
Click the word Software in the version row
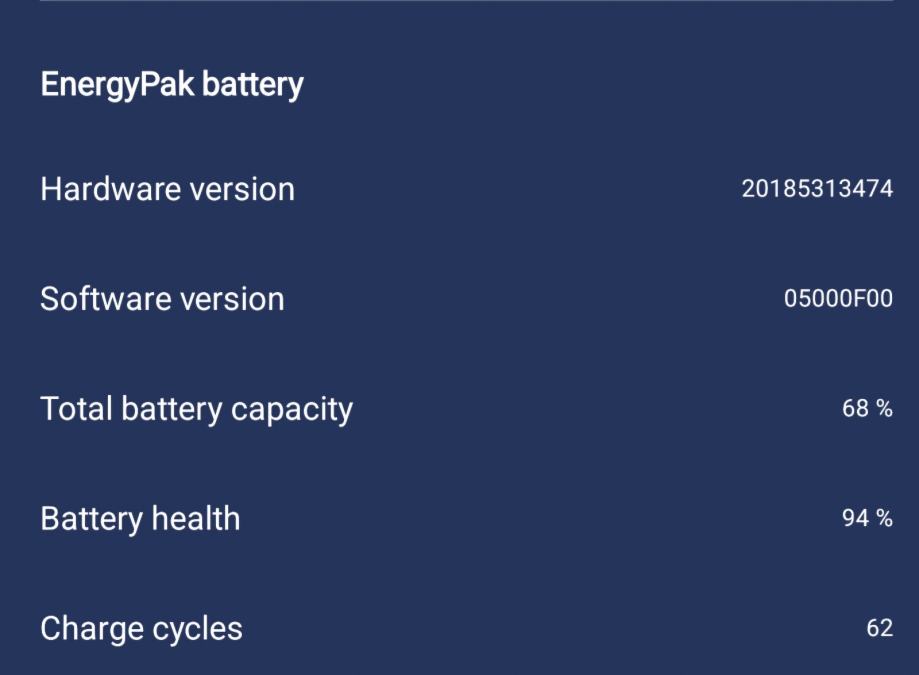pos(100,299)
